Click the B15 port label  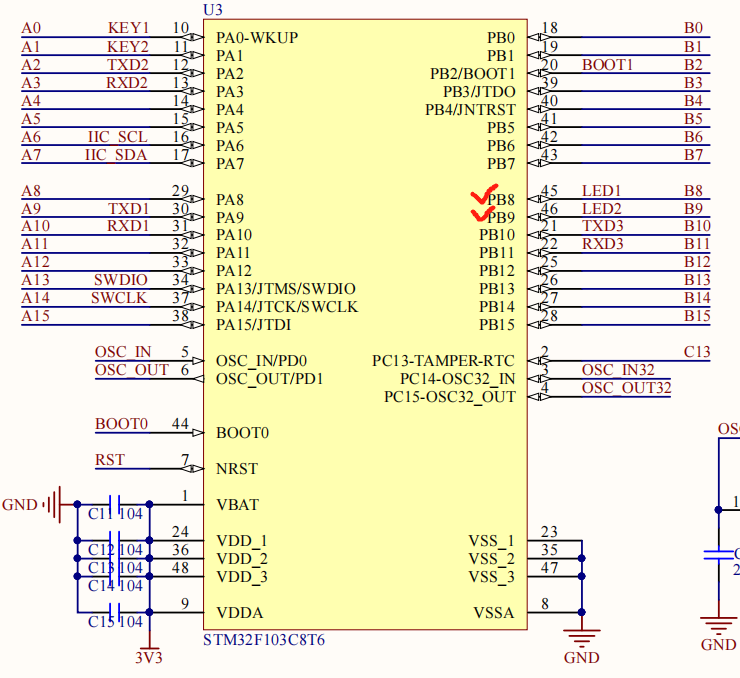[698, 316]
